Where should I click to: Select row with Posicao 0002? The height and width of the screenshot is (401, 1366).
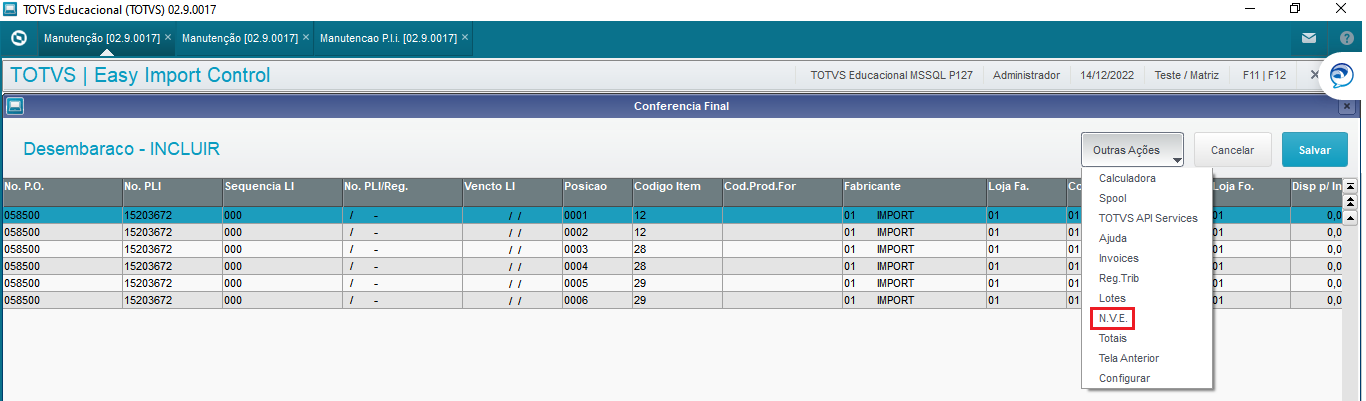(671, 232)
